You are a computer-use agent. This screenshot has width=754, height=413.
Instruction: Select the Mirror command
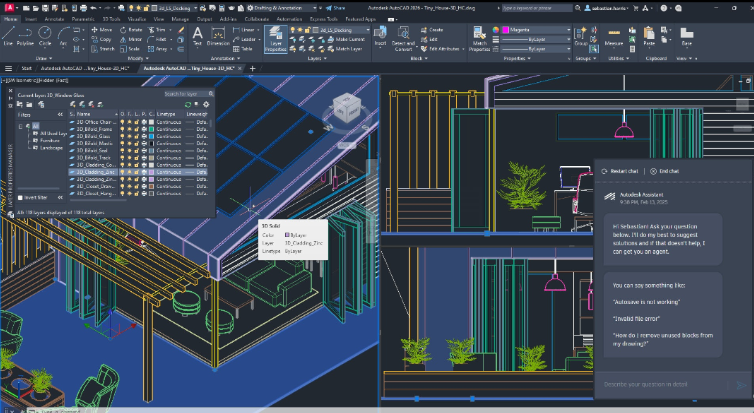click(x=131, y=39)
